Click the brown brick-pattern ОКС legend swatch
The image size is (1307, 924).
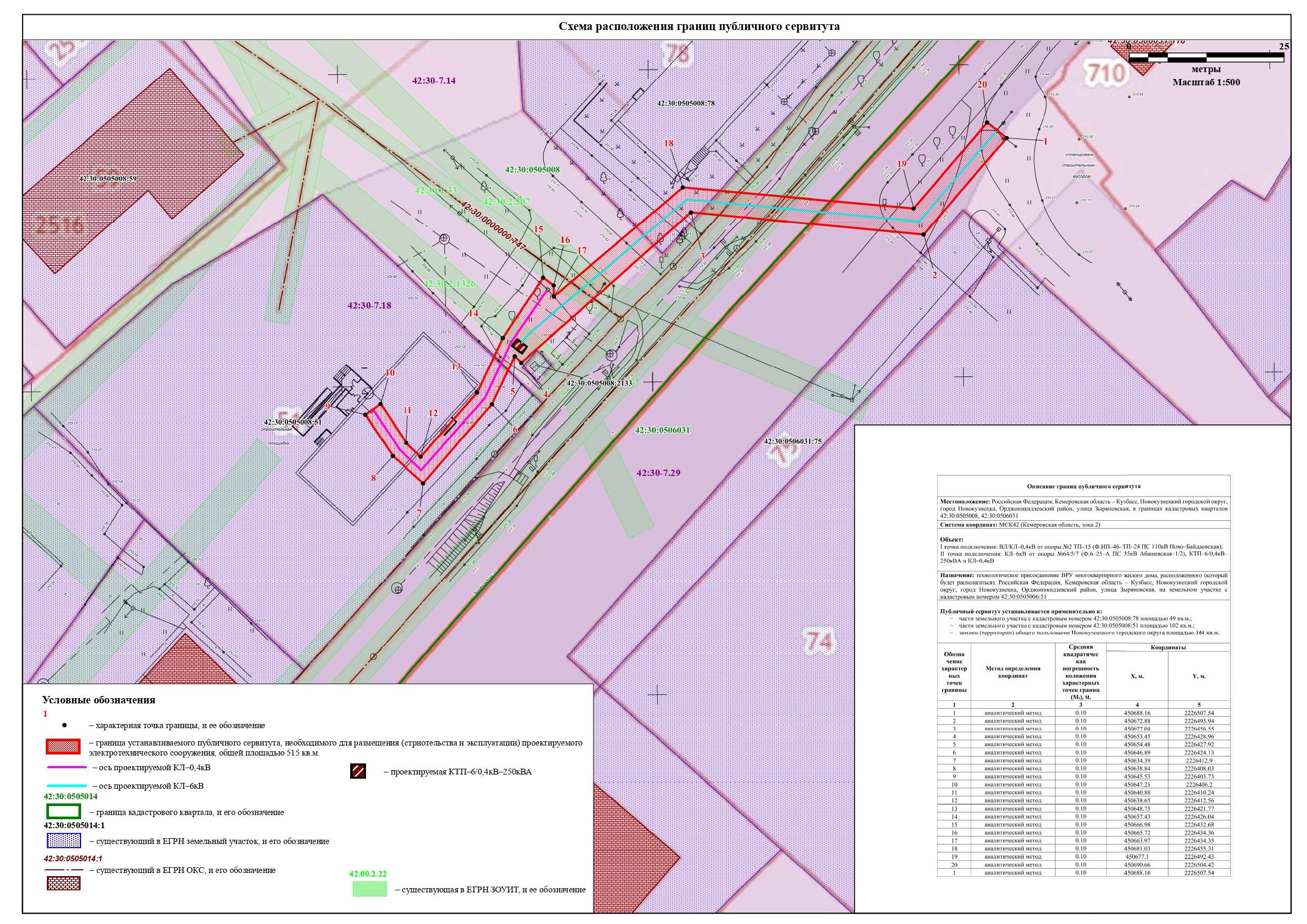click(64, 883)
